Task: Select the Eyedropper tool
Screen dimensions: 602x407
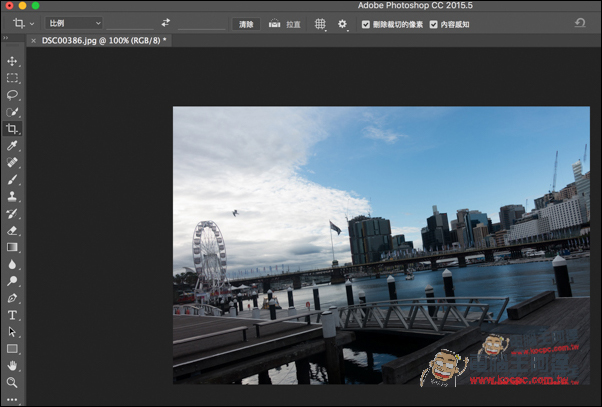Action: coord(12,146)
